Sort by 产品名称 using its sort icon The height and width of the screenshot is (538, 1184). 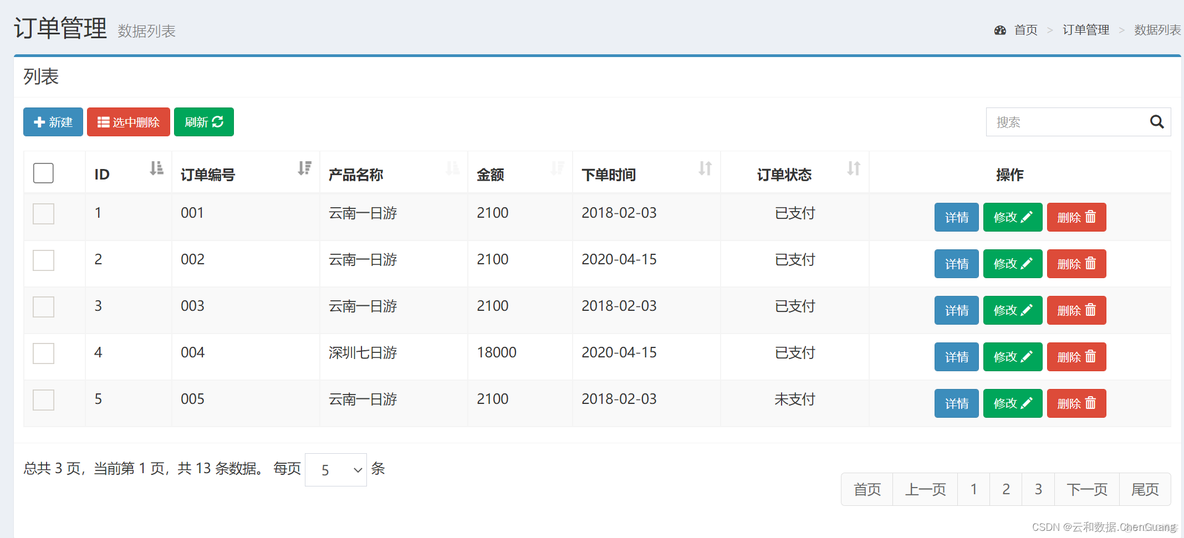click(452, 169)
